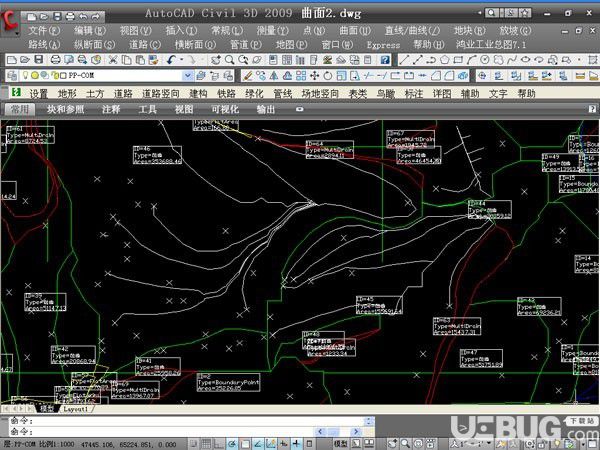Open the application menu arrow below the logo
The height and width of the screenshot is (450, 600).
tap(16, 33)
